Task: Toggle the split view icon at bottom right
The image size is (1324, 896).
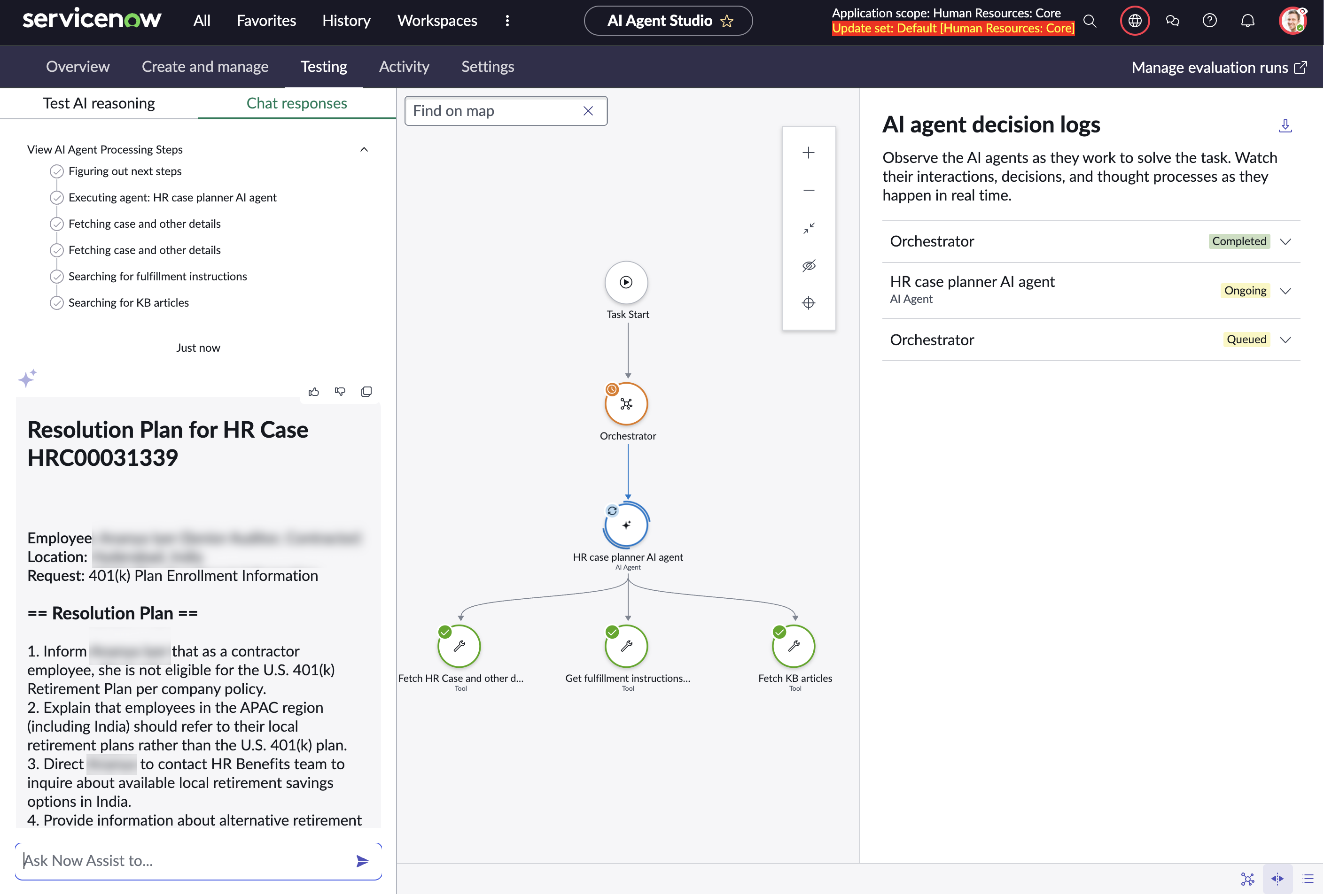Action: [1278, 880]
